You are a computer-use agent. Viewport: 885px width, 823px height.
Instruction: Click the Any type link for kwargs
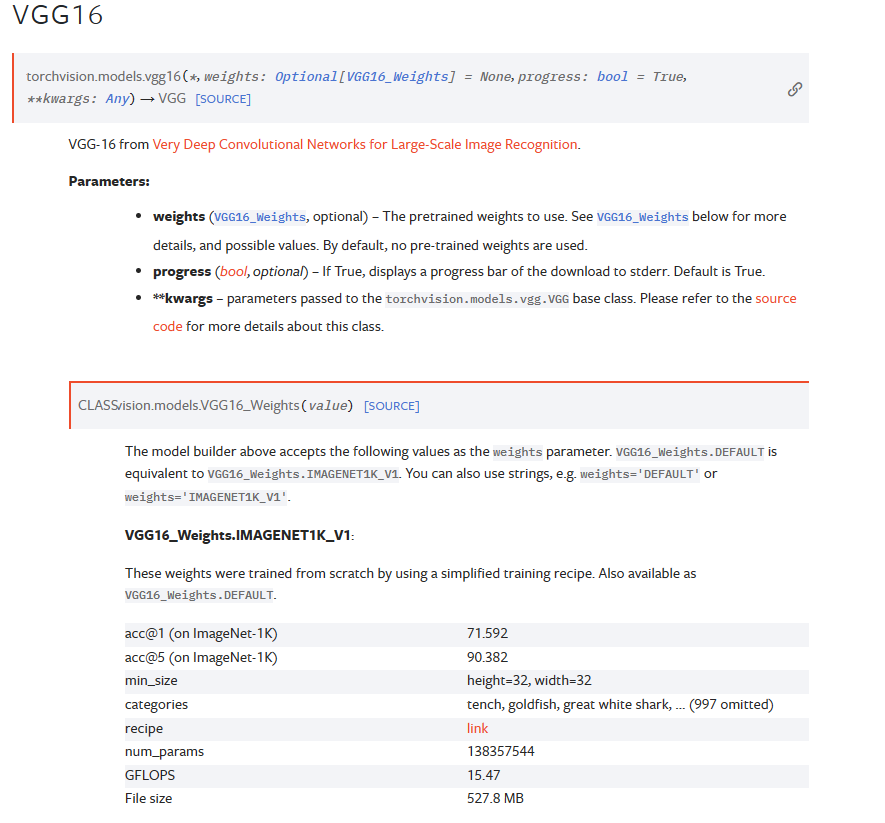[118, 98]
